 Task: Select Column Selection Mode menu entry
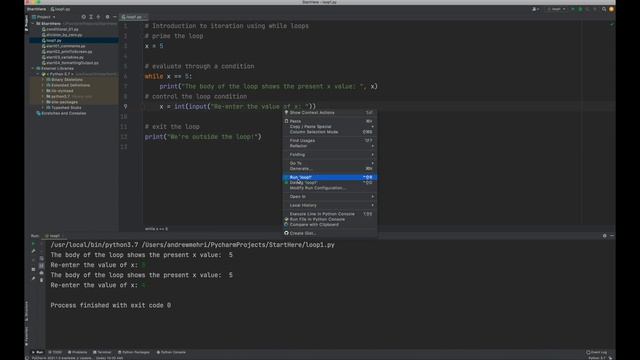(329, 132)
